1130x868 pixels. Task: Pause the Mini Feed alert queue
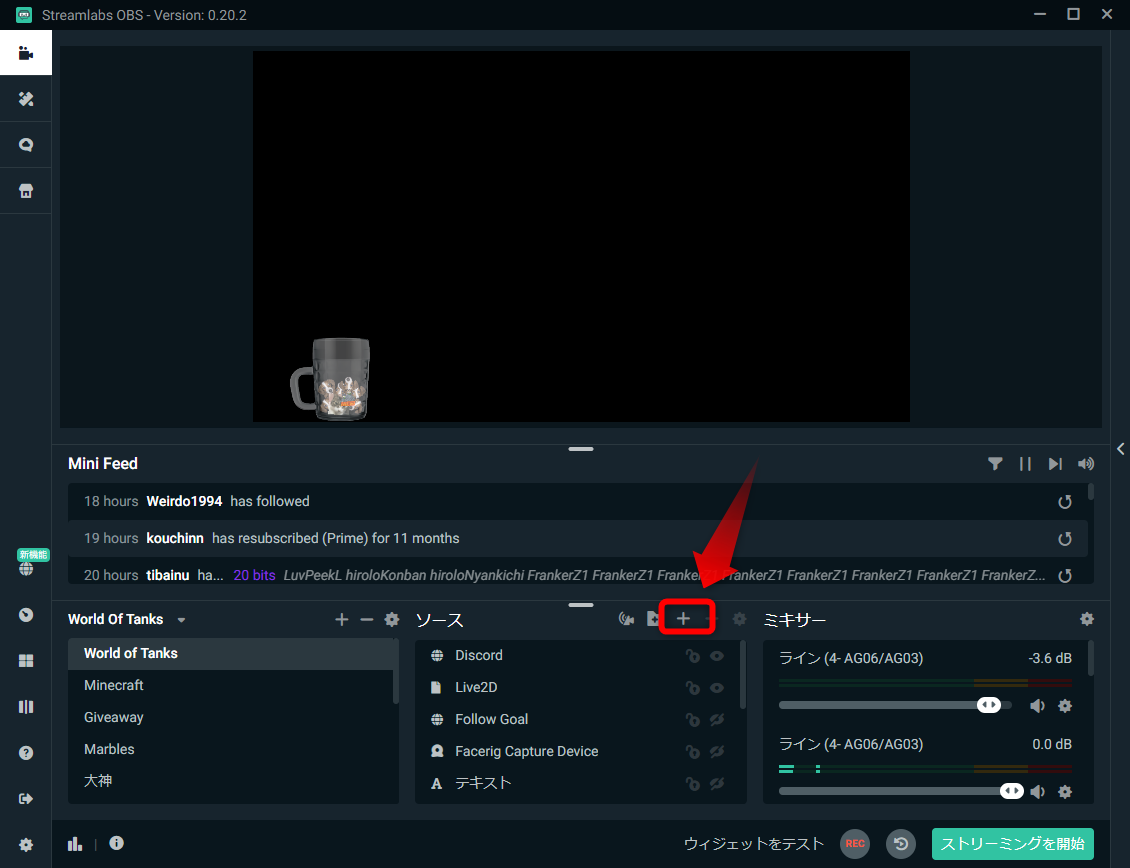1026,464
